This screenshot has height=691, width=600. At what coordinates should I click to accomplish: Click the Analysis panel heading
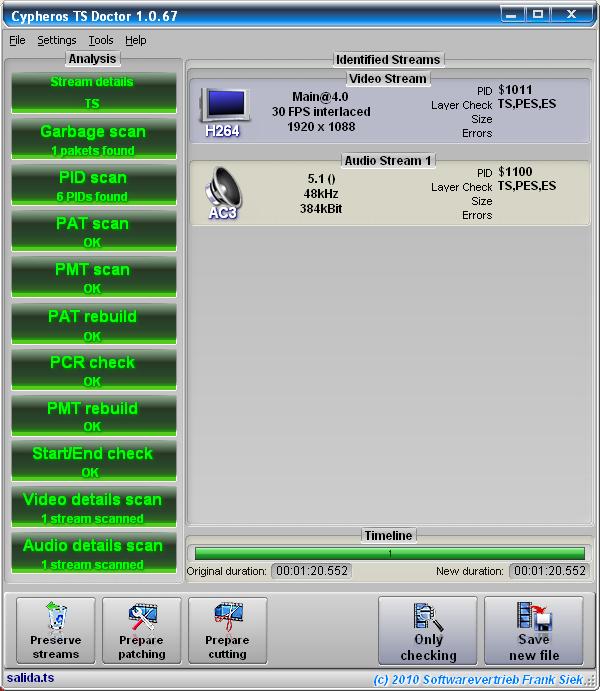[x=93, y=59]
